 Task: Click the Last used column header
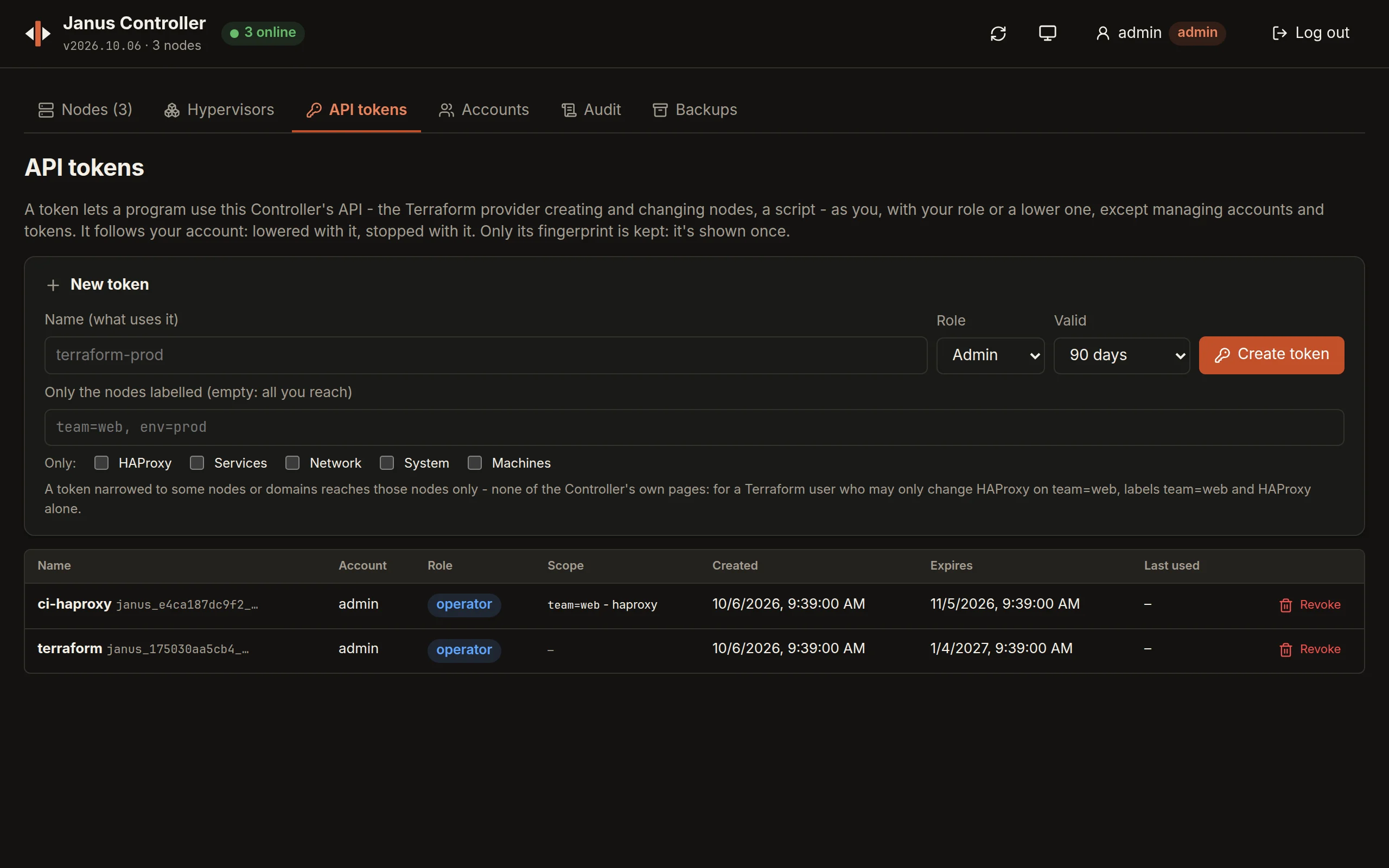coord(1171,565)
